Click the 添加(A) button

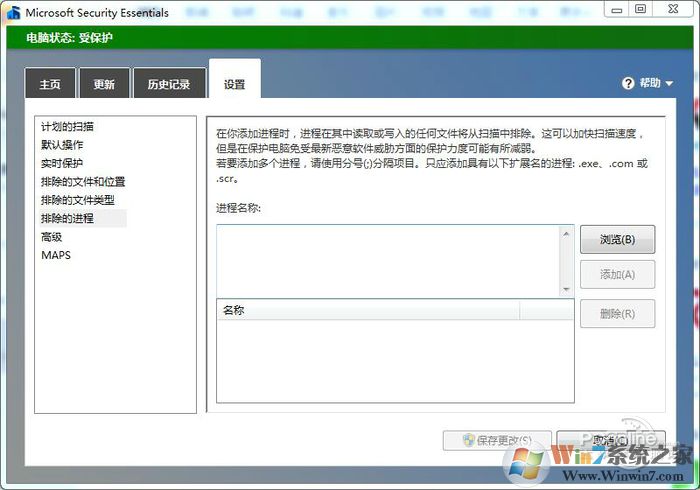coord(617,274)
